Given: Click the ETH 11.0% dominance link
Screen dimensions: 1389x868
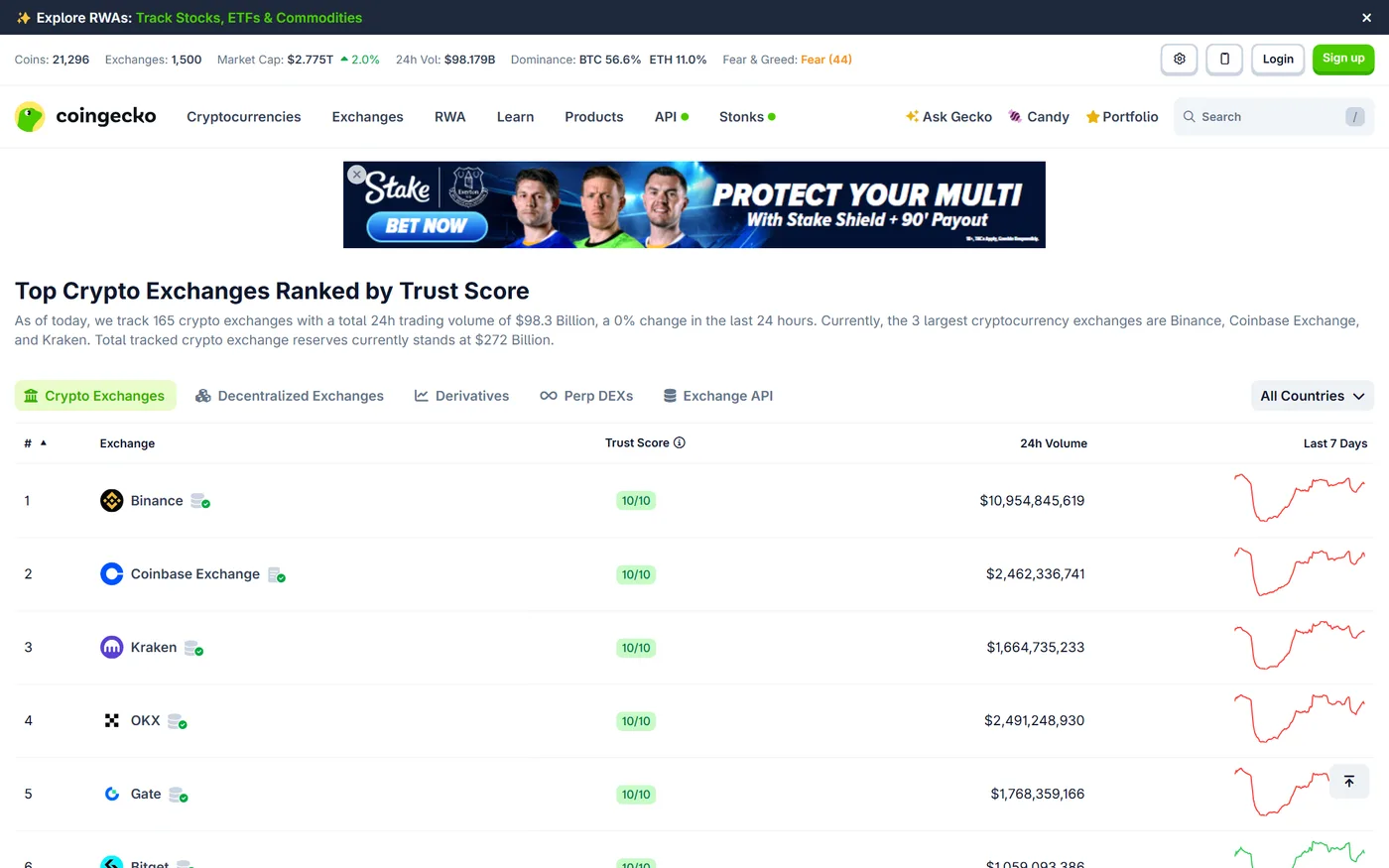Looking at the screenshot, I should tap(679, 60).
